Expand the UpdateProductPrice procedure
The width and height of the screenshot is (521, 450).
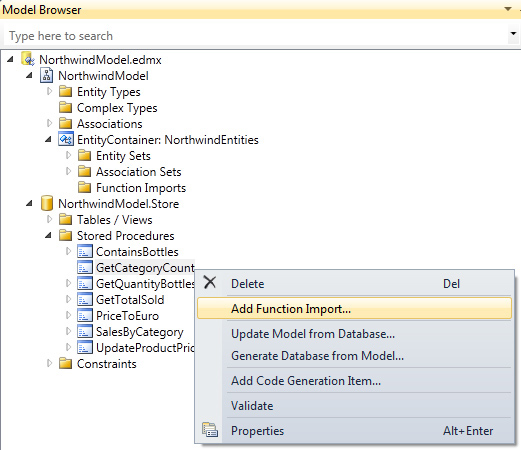[68, 347]
